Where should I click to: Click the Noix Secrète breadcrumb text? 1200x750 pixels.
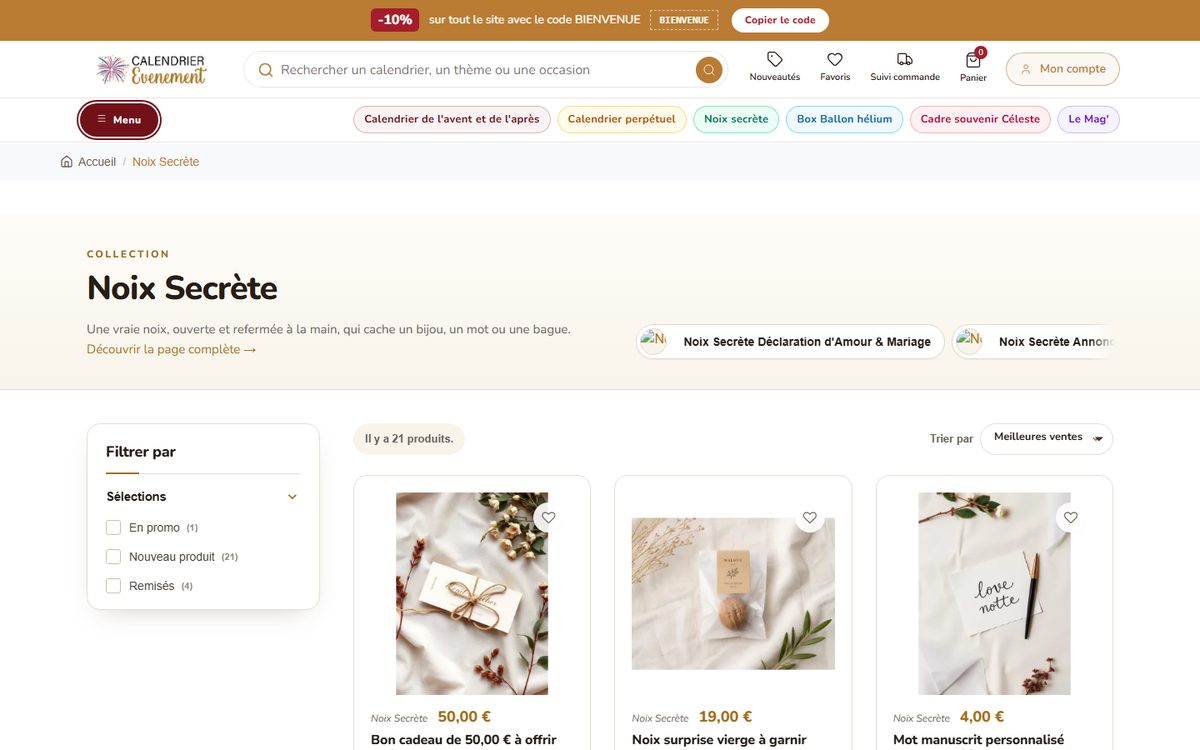(166, 162)
